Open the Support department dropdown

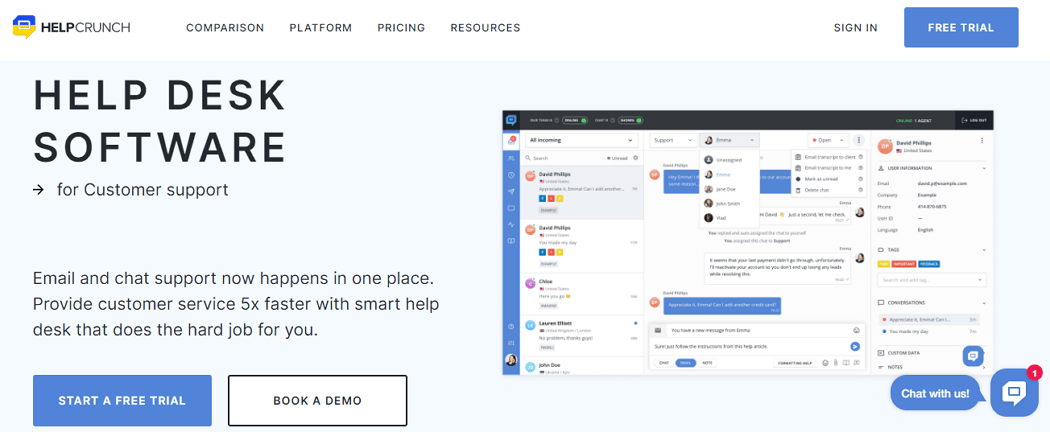coord(673,141)
